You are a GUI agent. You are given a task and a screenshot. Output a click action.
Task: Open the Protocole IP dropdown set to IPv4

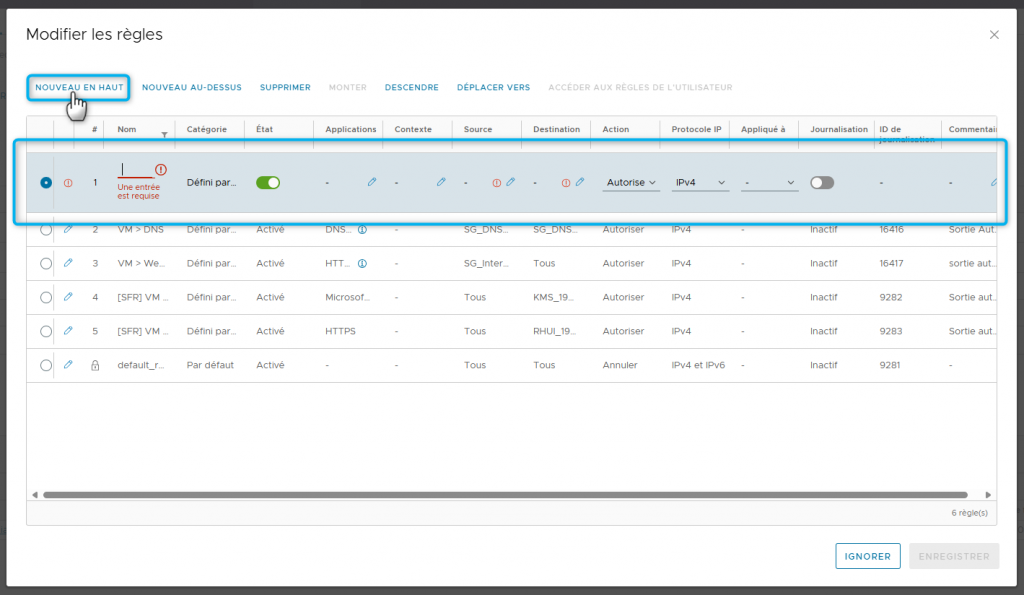point(700,183)
